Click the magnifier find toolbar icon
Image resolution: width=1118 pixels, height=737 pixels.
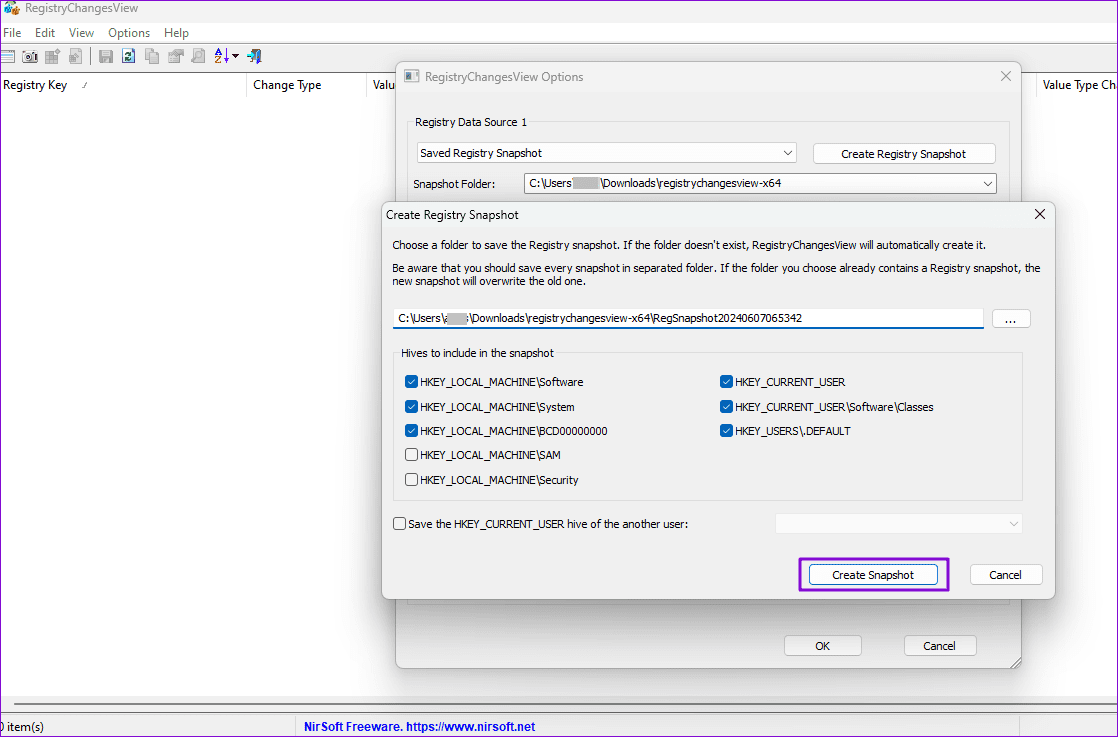[198, 56]
